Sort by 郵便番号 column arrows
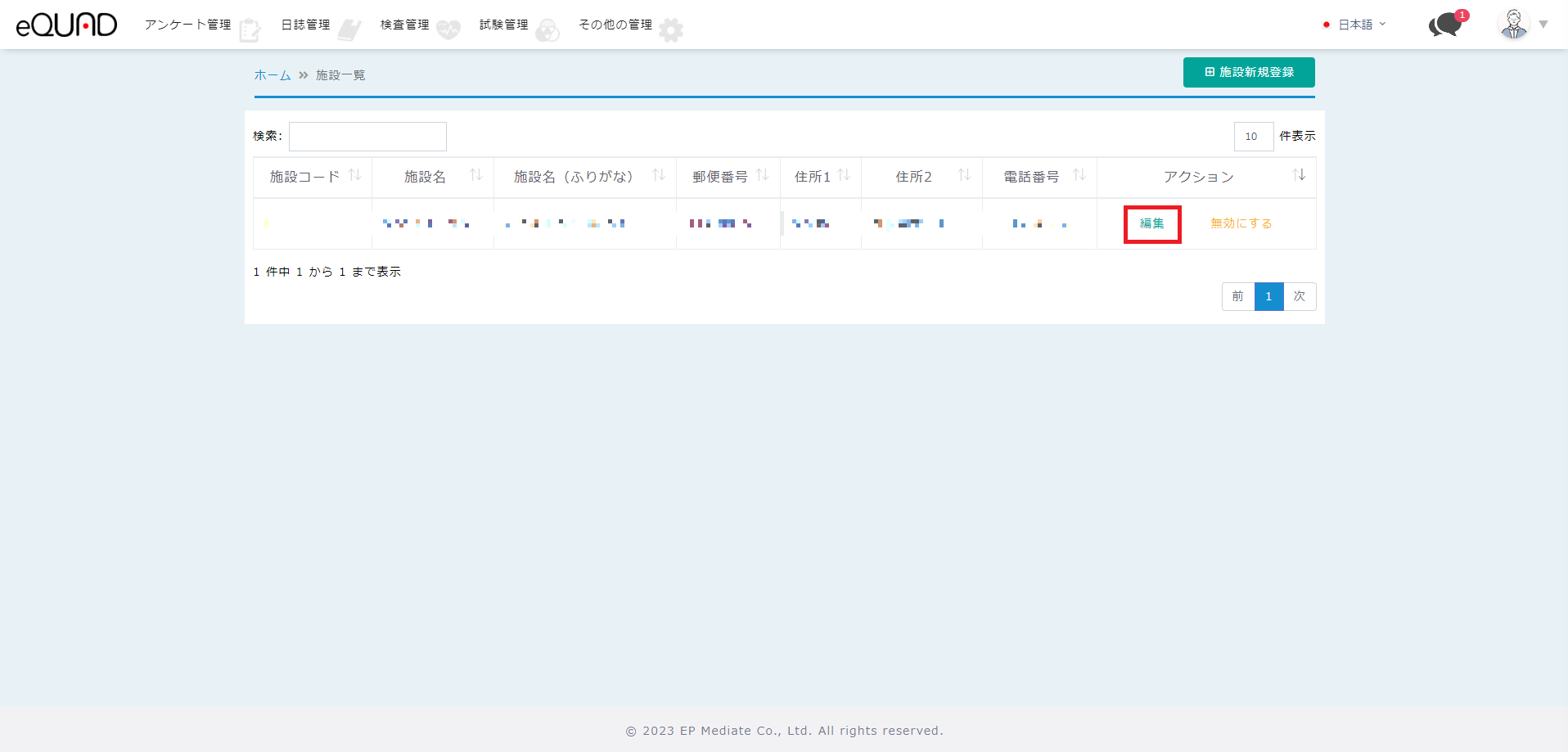The height and width of the screenshot is (752, 1568). click(x=763, y=175)
